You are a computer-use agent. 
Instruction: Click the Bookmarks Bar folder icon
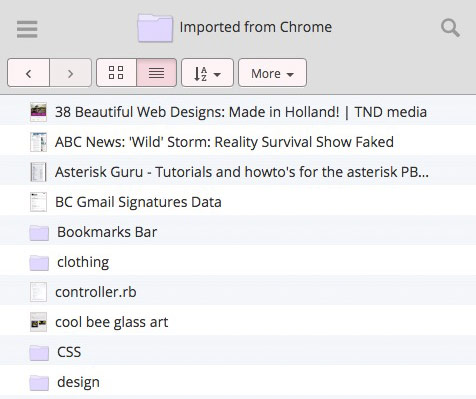click(39, 233)
